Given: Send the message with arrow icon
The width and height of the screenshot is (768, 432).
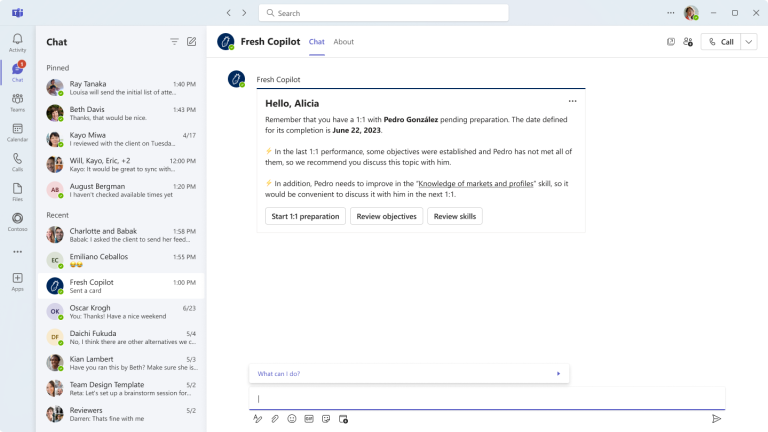Looking at the screenshot, I should click(716, 419).
